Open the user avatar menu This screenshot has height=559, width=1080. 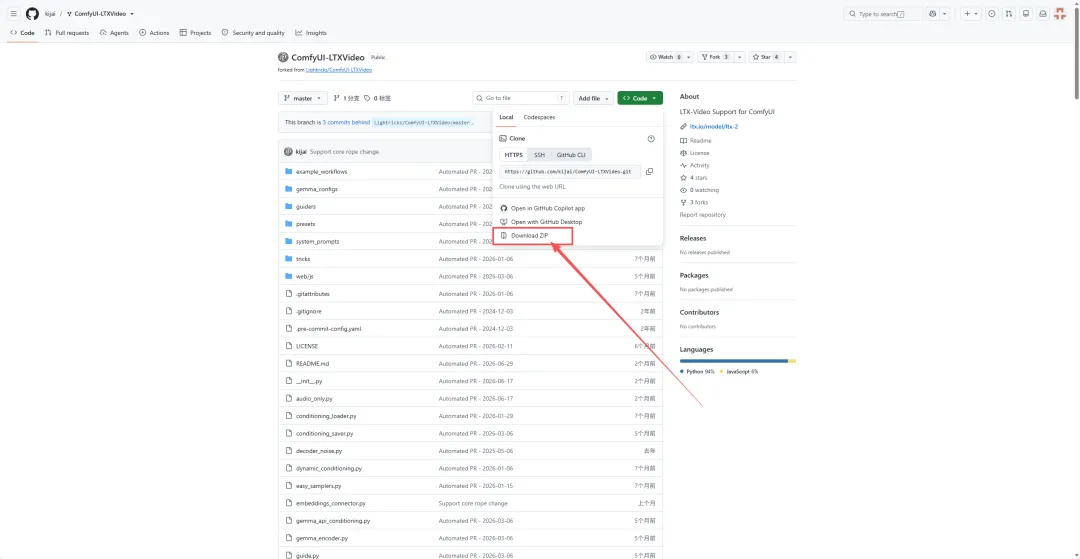pos(1061,14)
